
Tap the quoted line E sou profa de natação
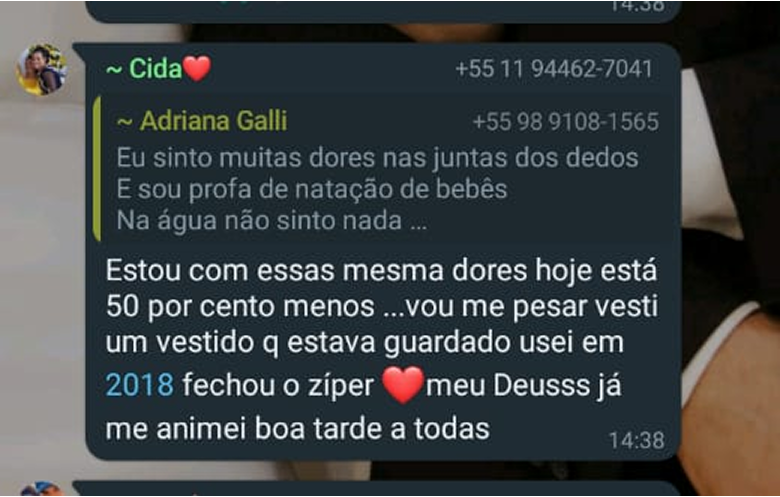coord(312,189)
